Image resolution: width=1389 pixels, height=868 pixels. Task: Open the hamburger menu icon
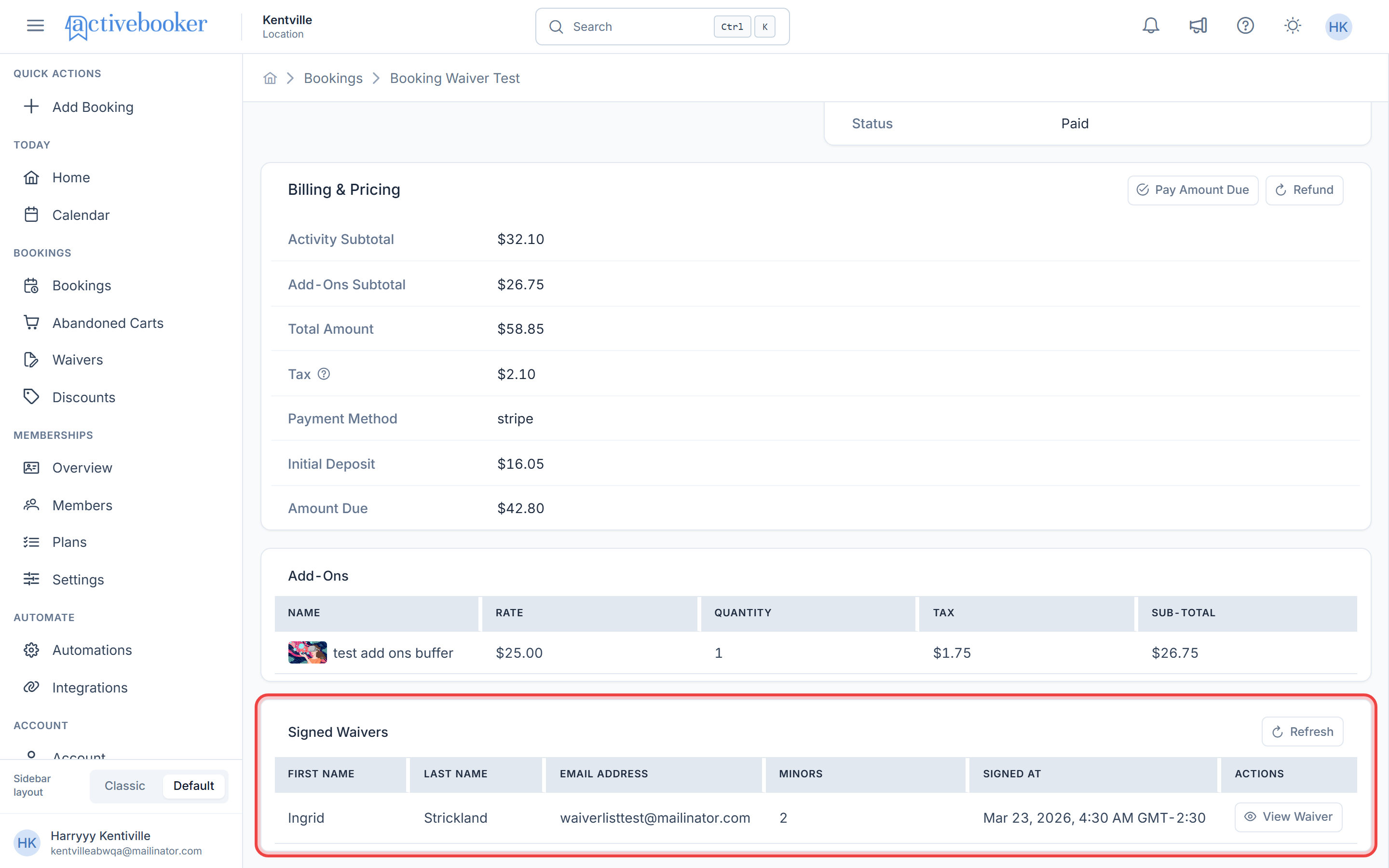(x=35, y=25)
